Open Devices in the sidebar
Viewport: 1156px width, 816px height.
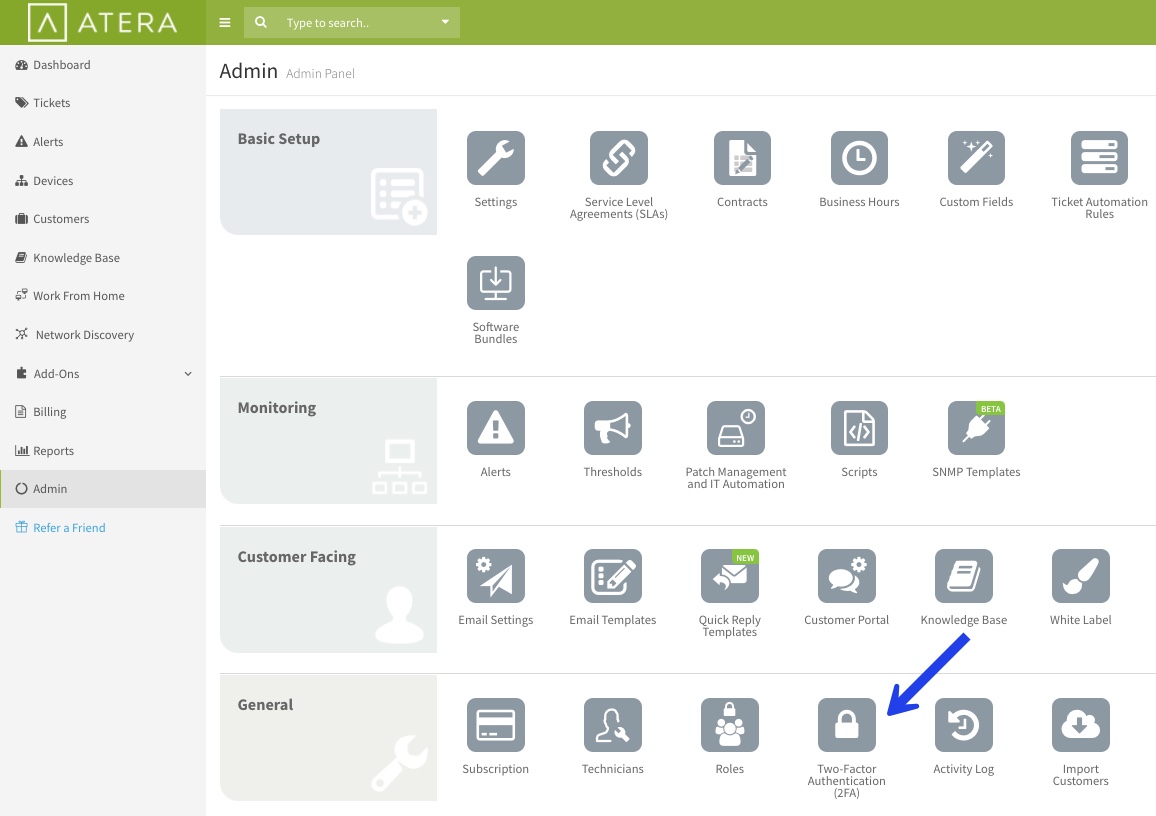(x=102, y=181)
